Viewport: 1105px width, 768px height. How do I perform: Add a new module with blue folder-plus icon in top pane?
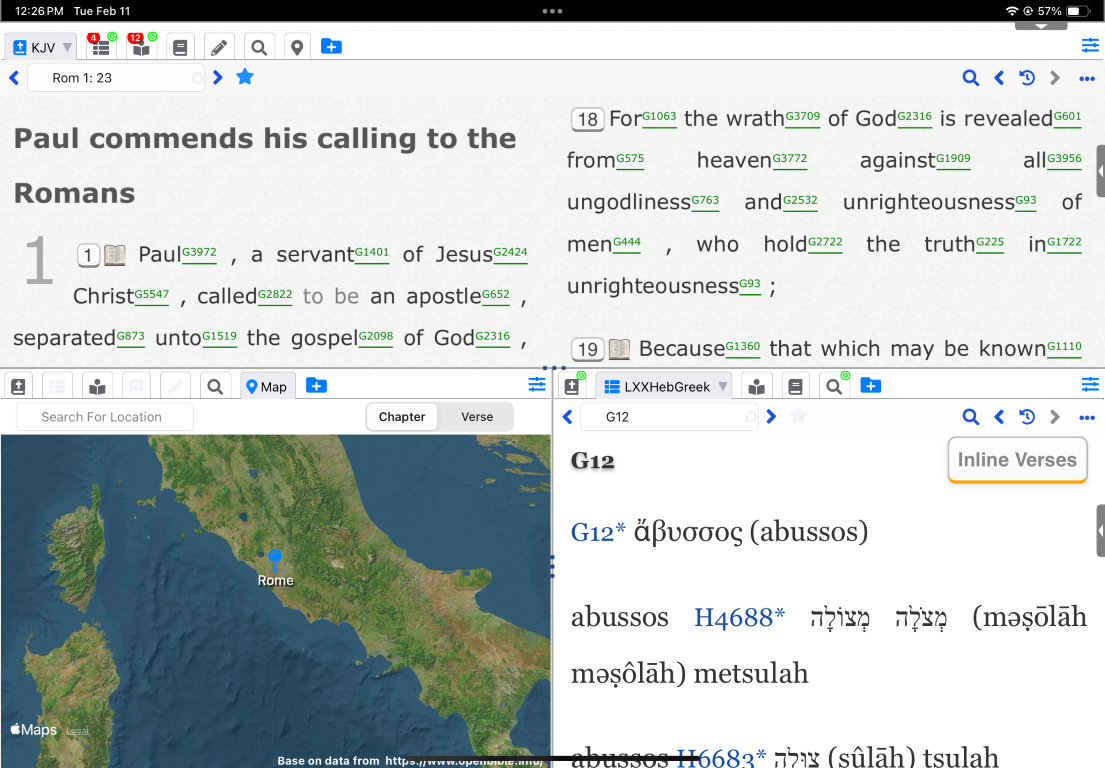coord(331,47)
